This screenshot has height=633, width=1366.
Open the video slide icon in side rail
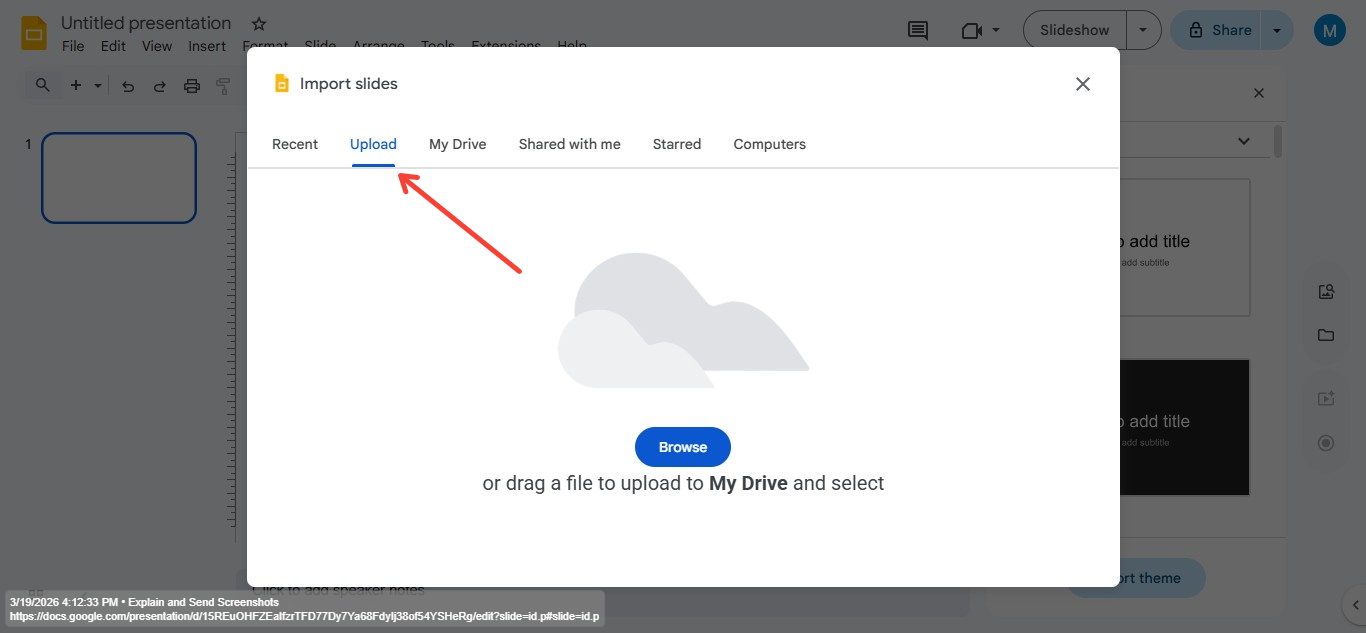coord(1326,399)
